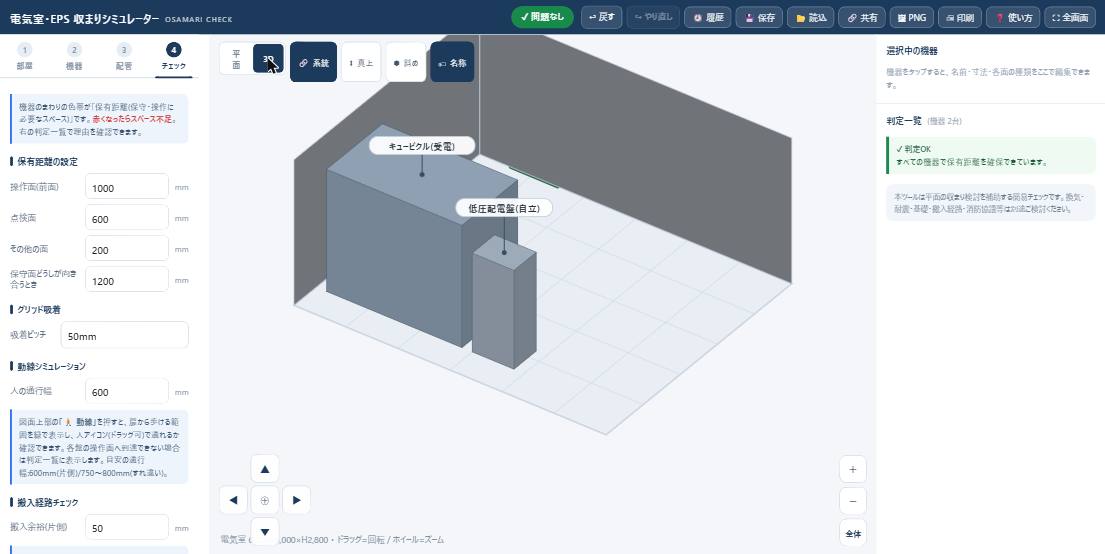
Task: Toggle the 名称 name labels
Action: (x=452, y=63)
